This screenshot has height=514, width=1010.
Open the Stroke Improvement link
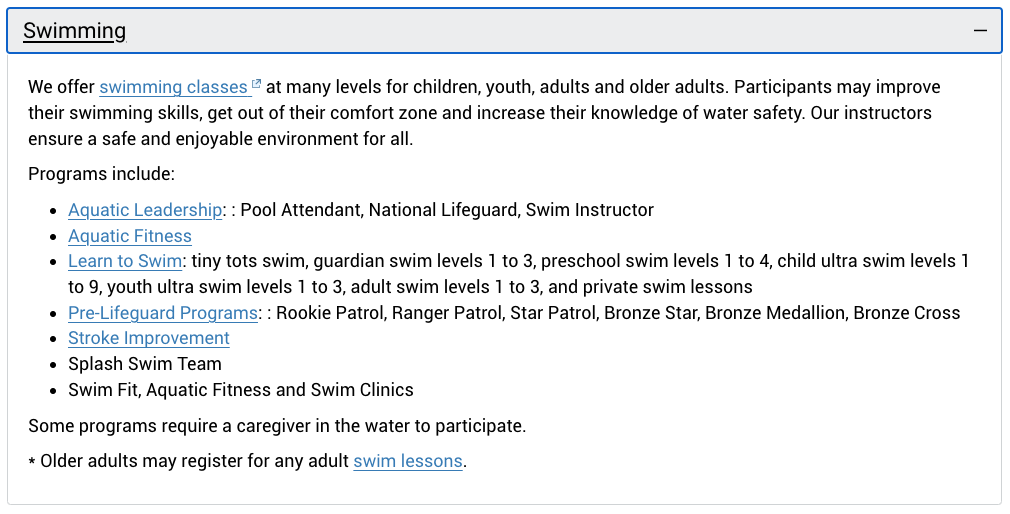click(x=149, y=338)
